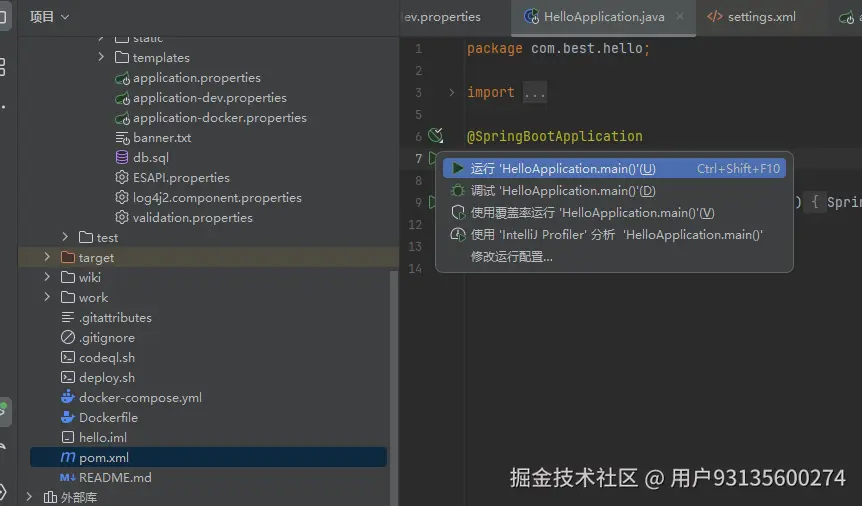Click the green run arrow in context menu
The height and width of the screenshot is (506, 862).
(457, 168)
